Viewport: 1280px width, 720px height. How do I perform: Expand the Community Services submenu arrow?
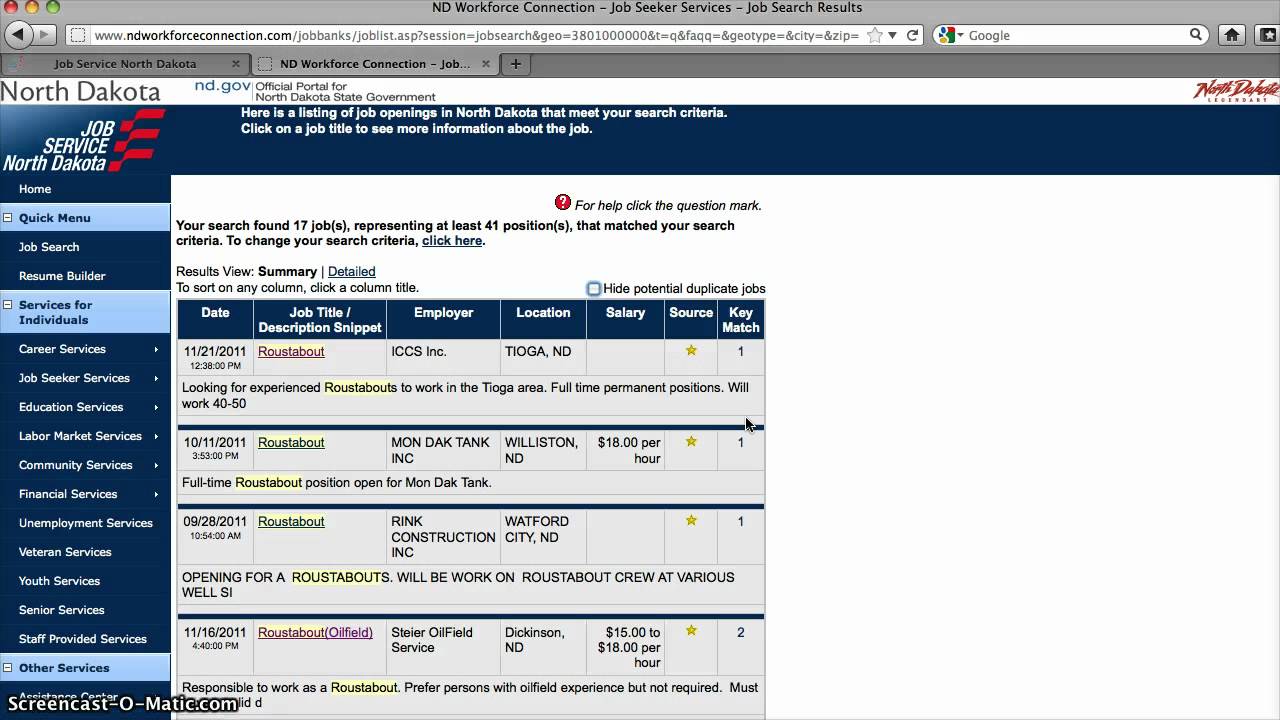coord(156,465)
